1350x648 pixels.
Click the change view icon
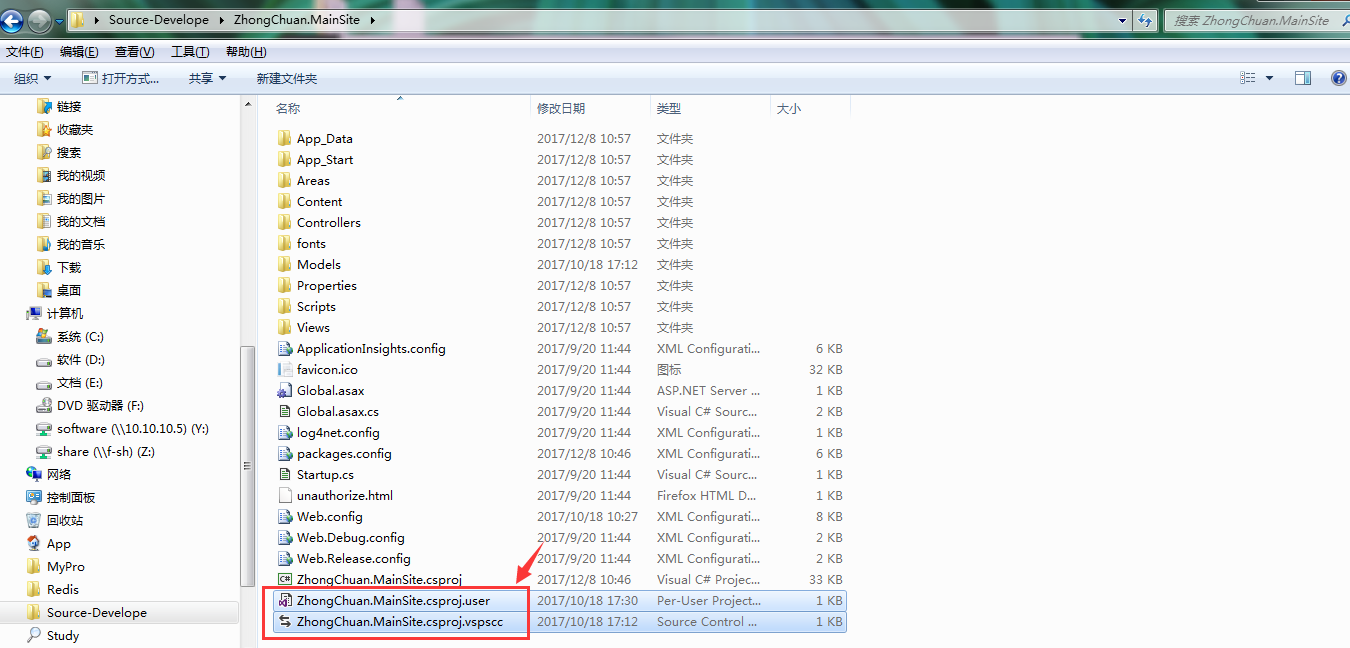[1247, 78]
